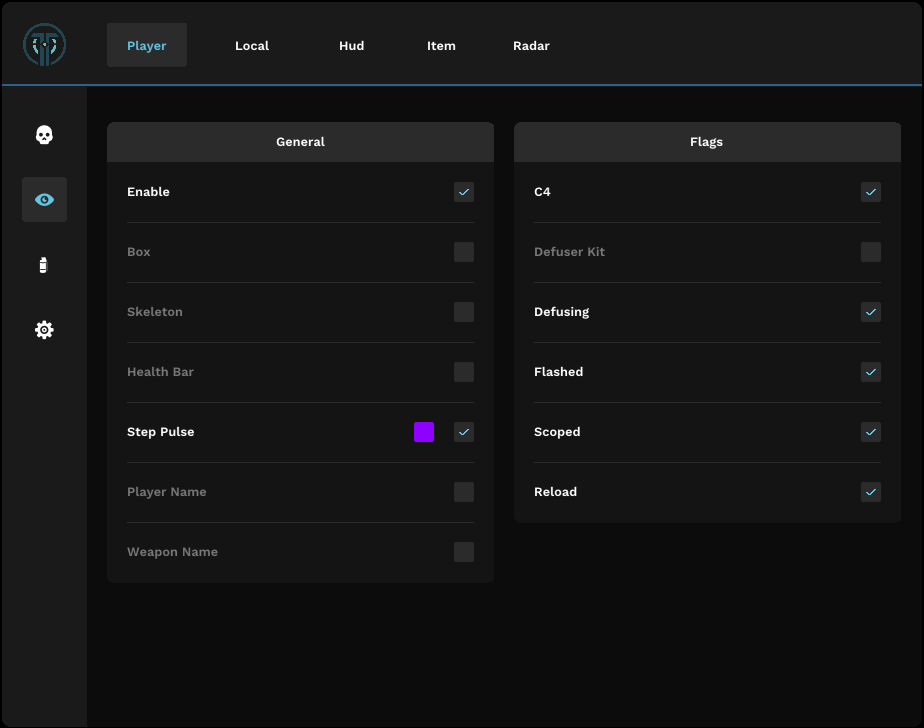The width and height of the screenshot is (924, 728).
Task: Click the app logo in the top-left corner
Action: (42, 44)
